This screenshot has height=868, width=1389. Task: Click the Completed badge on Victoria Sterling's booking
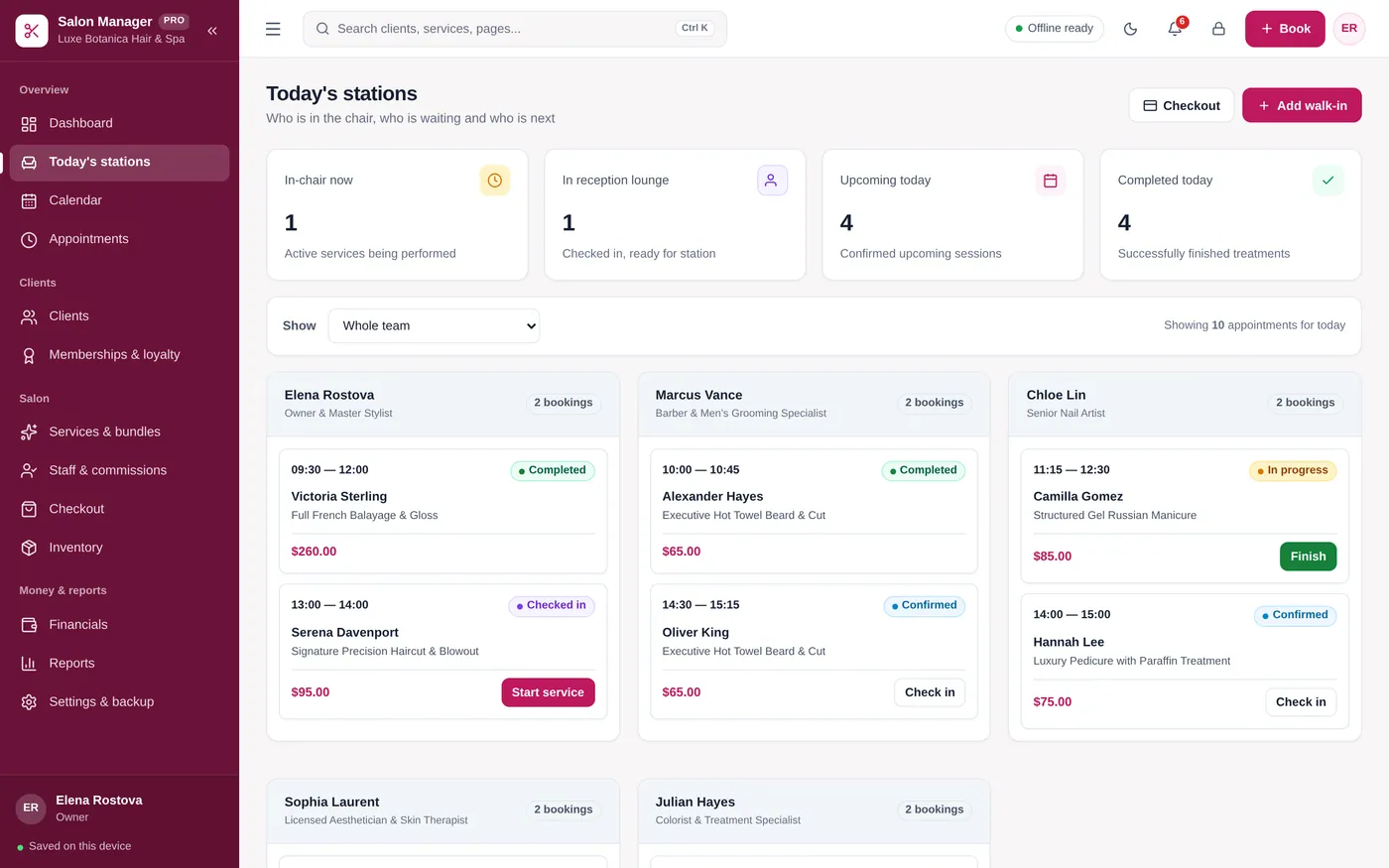[x=553, y=470]
